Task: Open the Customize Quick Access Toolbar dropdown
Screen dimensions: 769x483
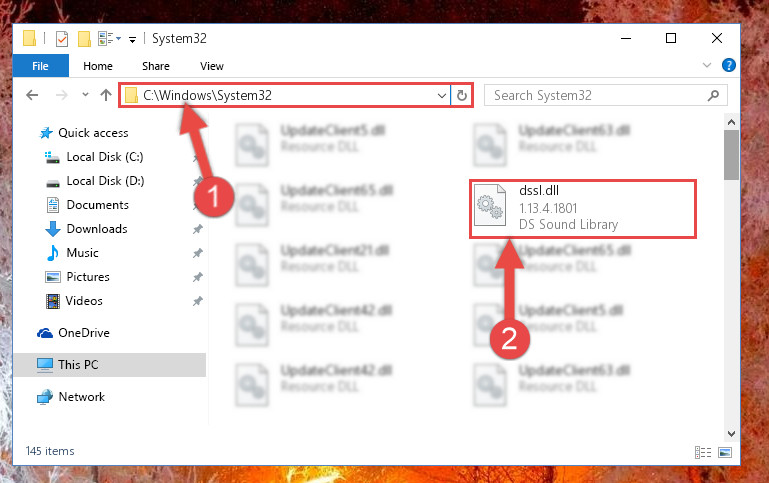Action: point(132,40)
